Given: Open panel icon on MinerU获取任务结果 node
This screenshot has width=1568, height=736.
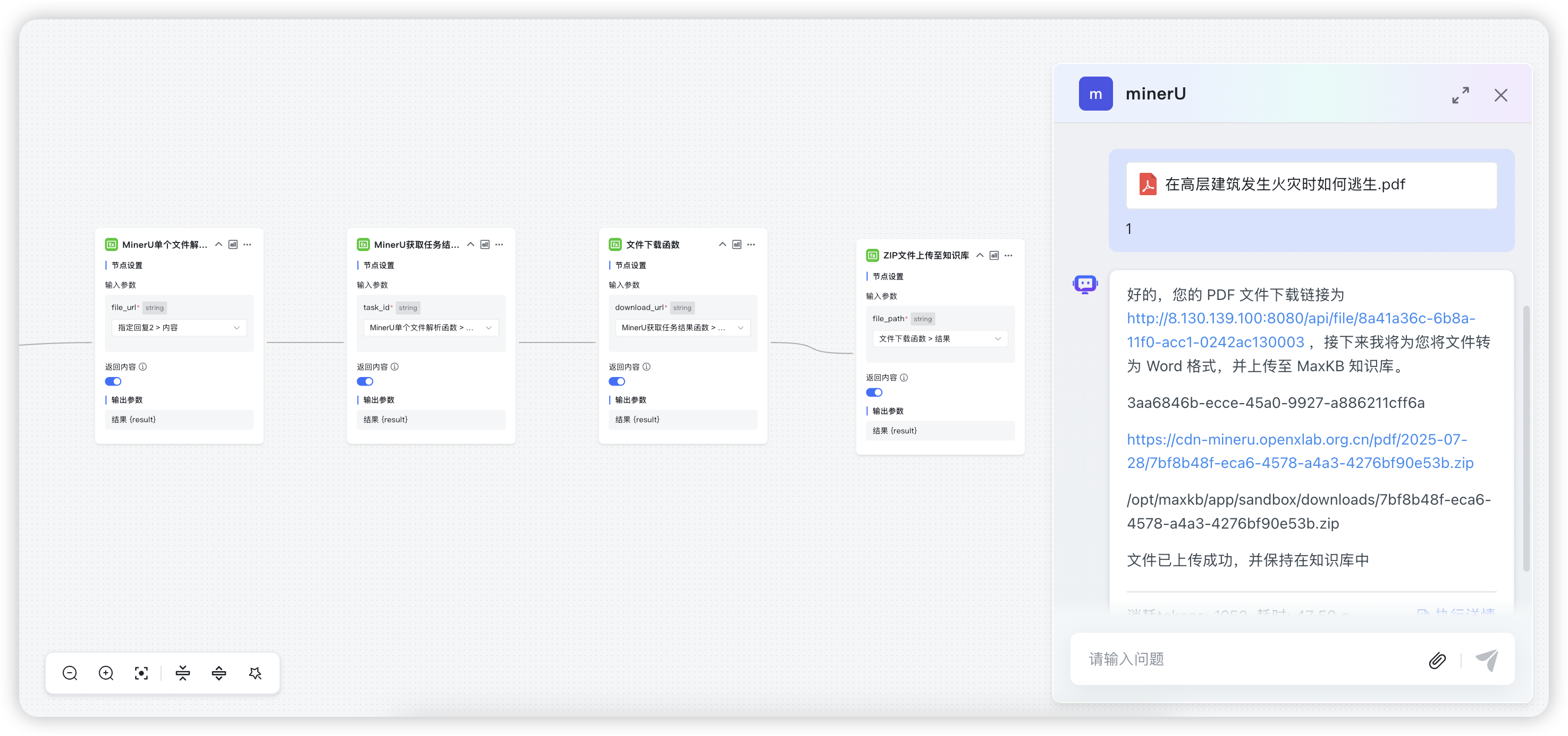Looking at the screenshot, I should pos(485,244).
